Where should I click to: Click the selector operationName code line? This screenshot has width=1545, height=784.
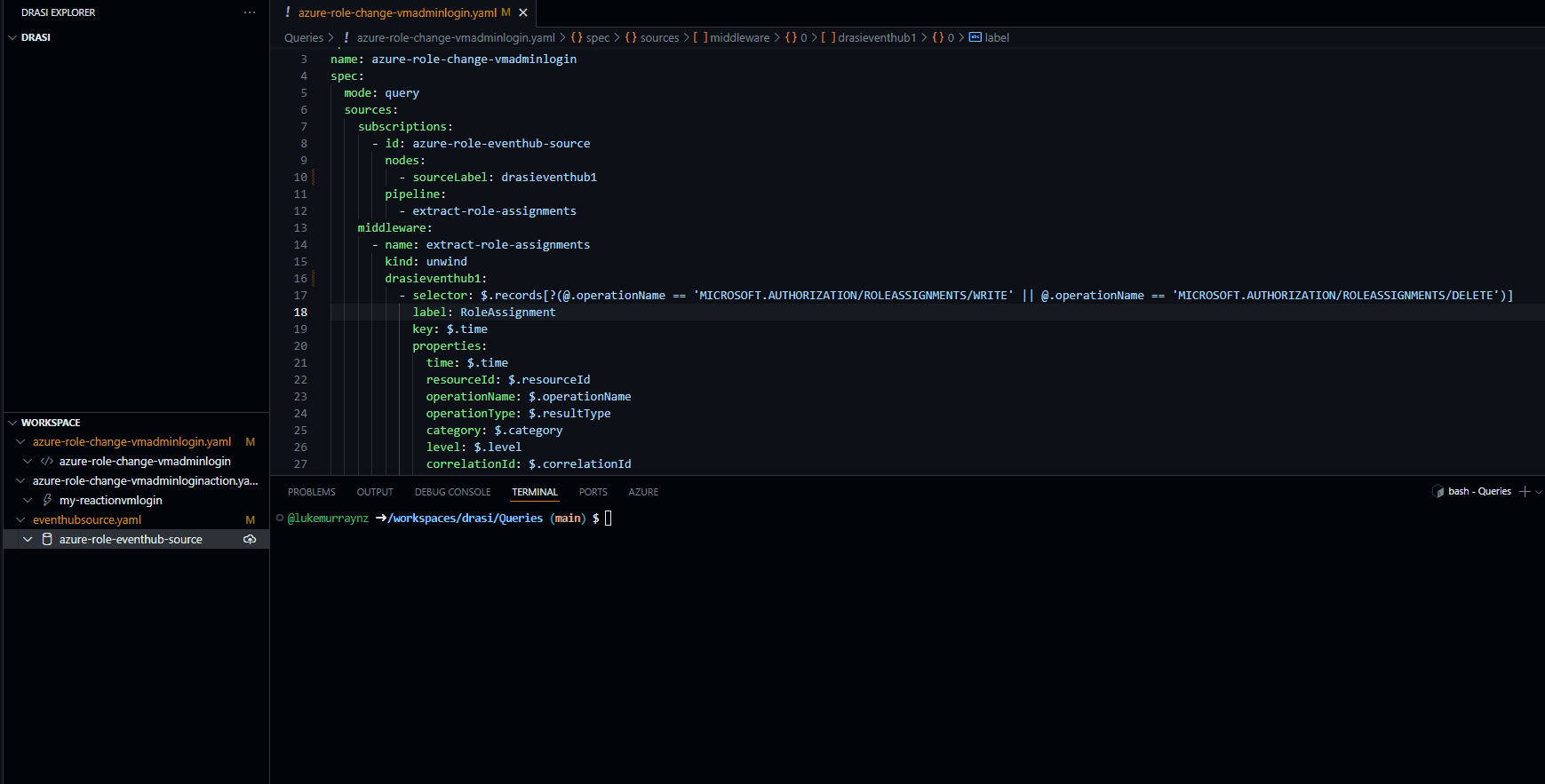[x=962, y=295]
